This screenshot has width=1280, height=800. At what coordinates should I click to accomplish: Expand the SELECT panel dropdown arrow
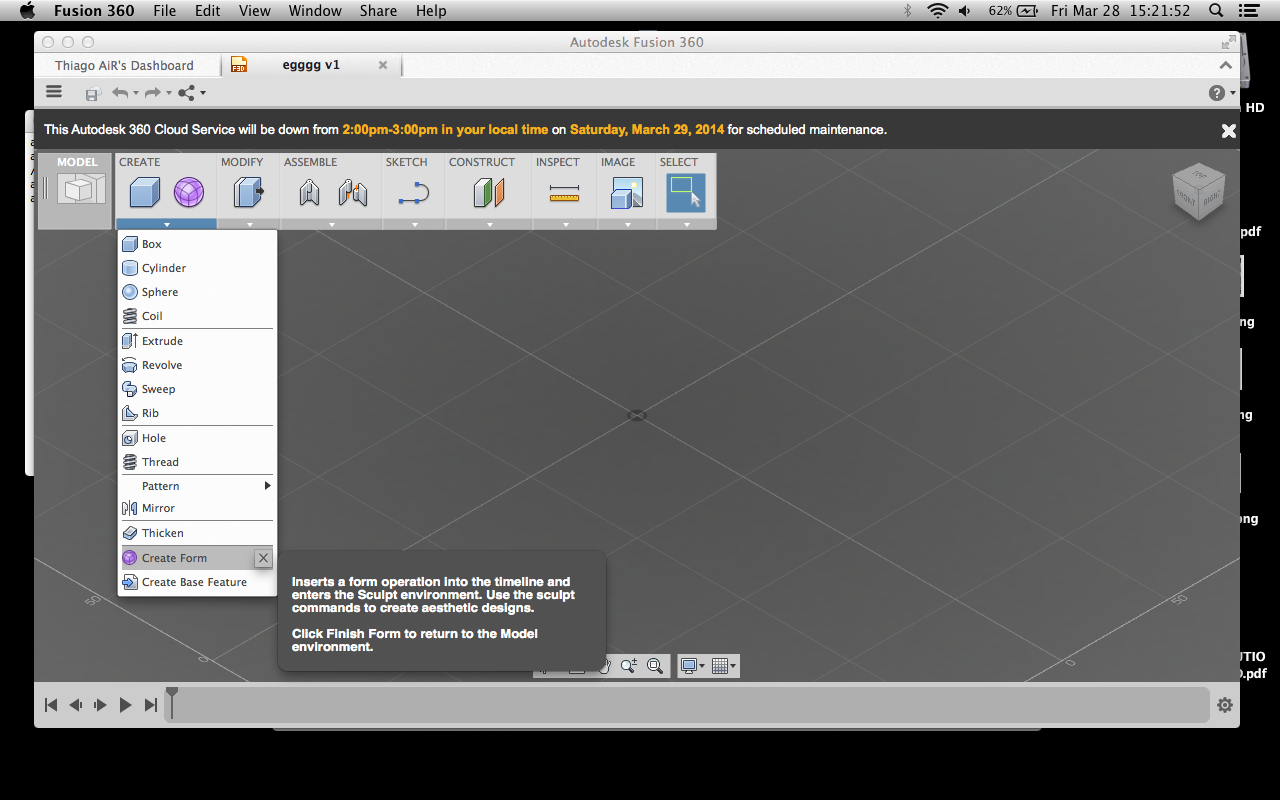[686, 225]
